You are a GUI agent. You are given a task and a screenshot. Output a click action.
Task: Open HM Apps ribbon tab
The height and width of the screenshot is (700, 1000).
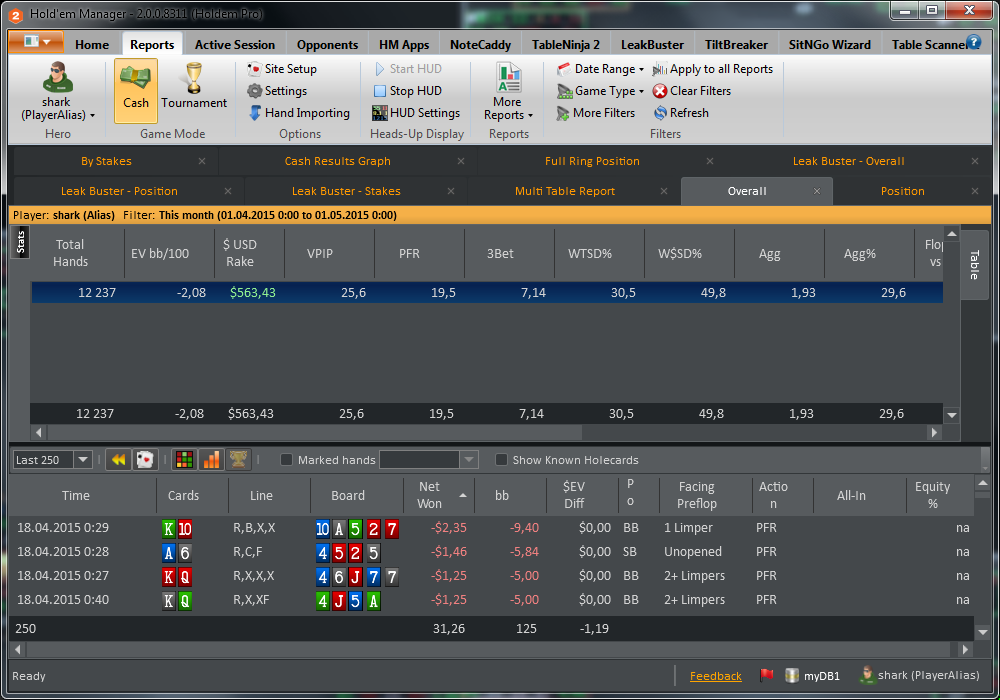click(404, 45)
